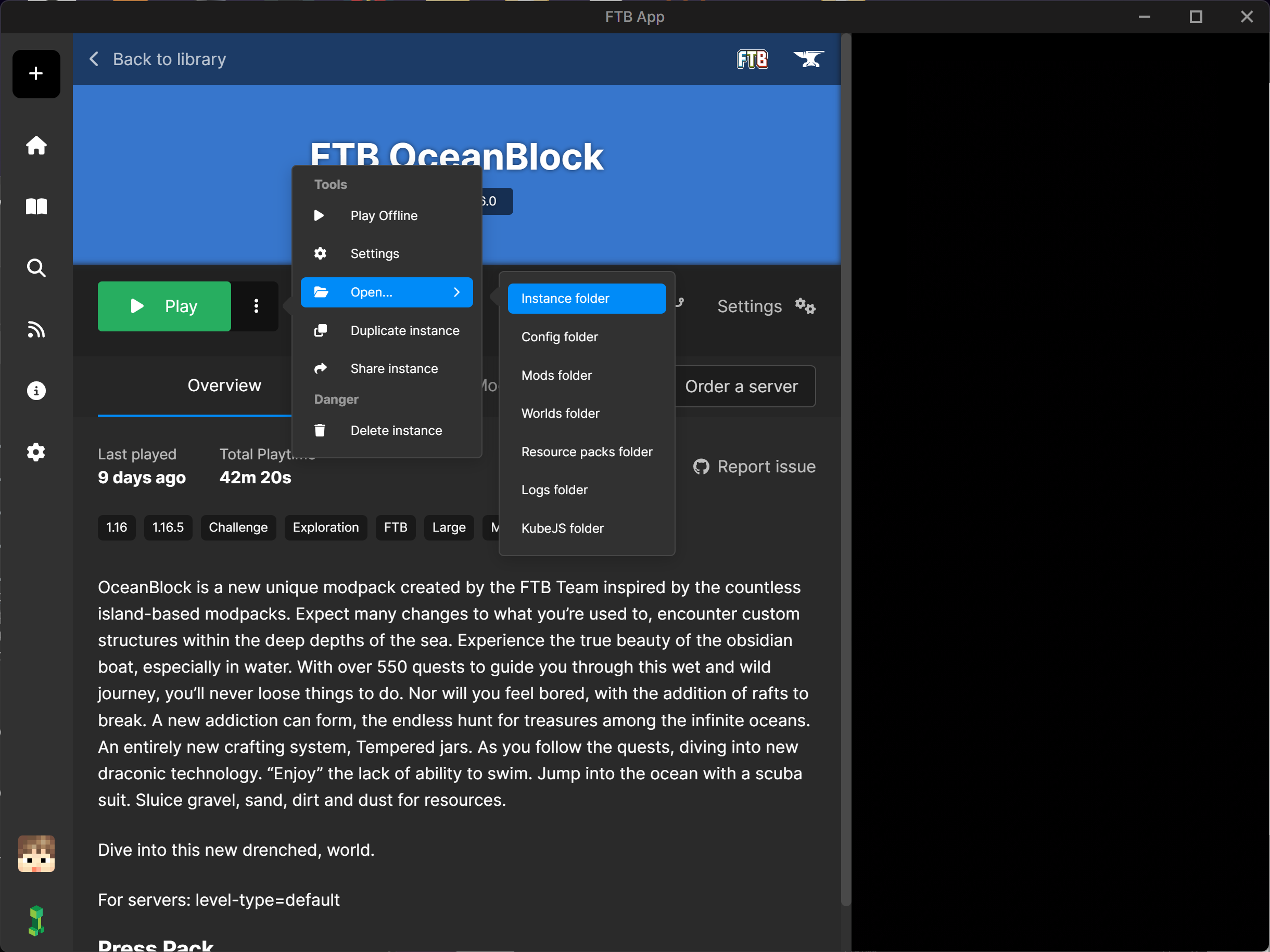Open the search magnifier in sidebar

coord(36,268)
